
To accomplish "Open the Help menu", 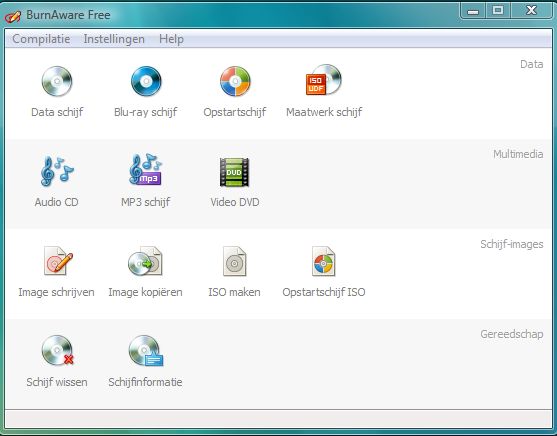I will [x=171, y=39].
